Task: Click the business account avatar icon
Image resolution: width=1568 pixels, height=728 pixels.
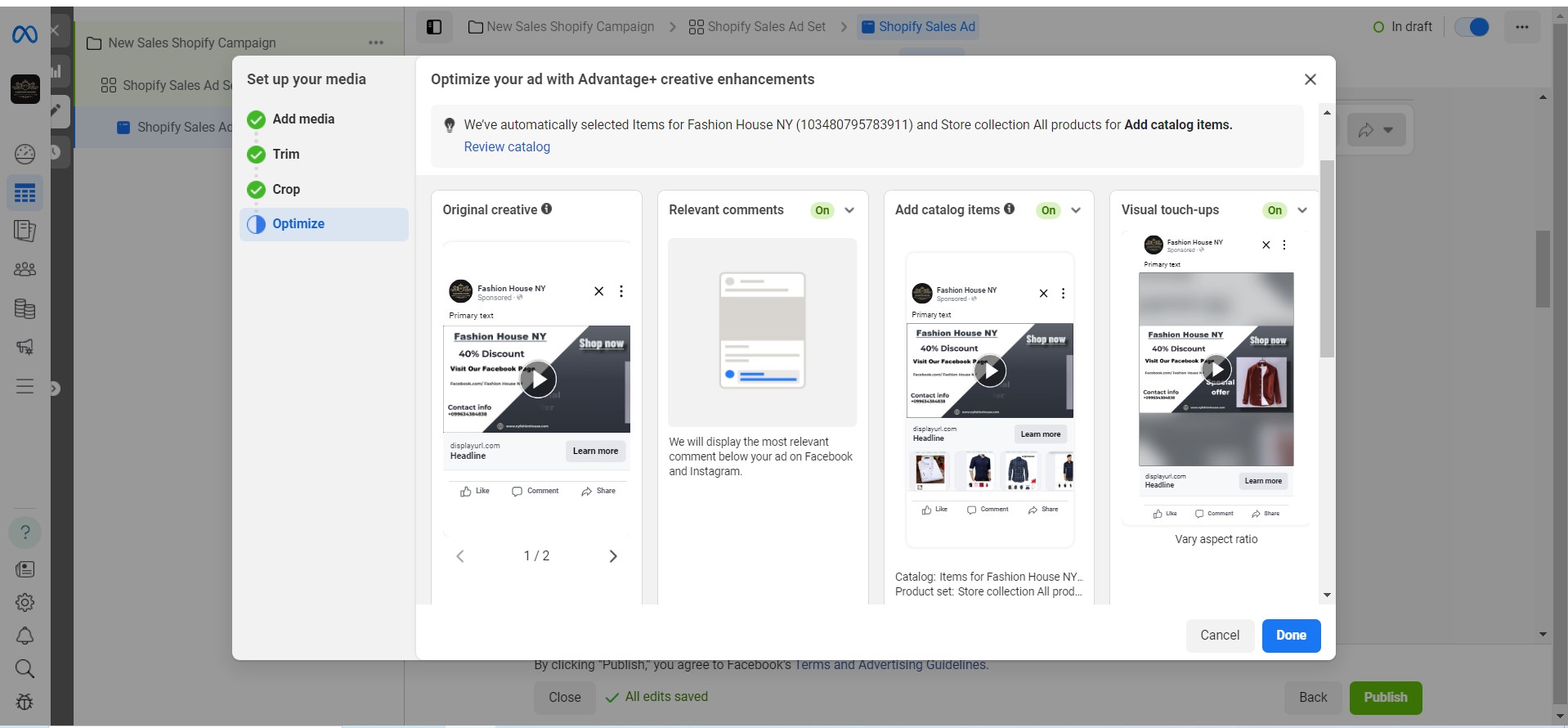Action: tap(25, 89)
